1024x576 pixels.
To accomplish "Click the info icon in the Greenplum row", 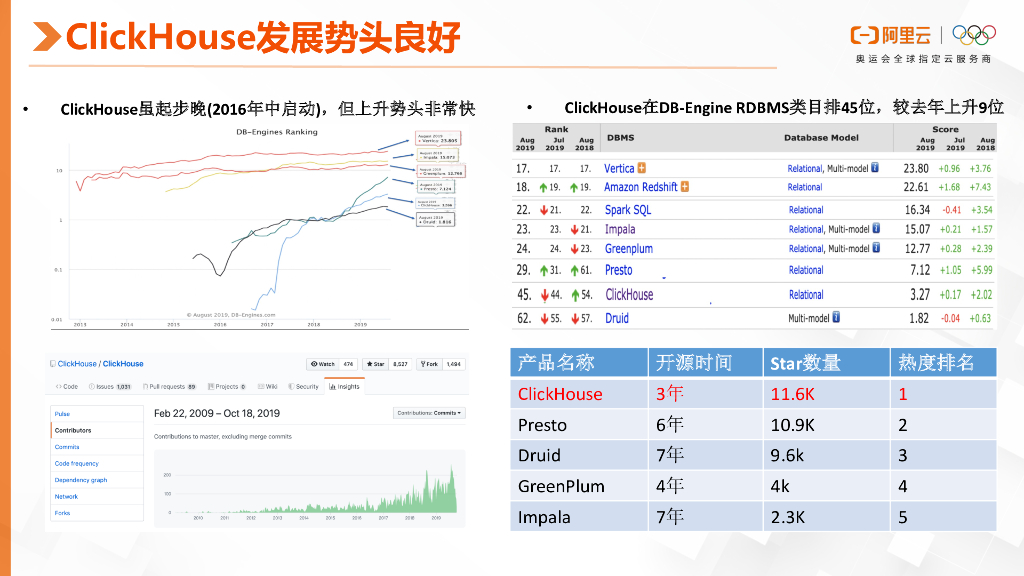I will click(x=876, y=248).
